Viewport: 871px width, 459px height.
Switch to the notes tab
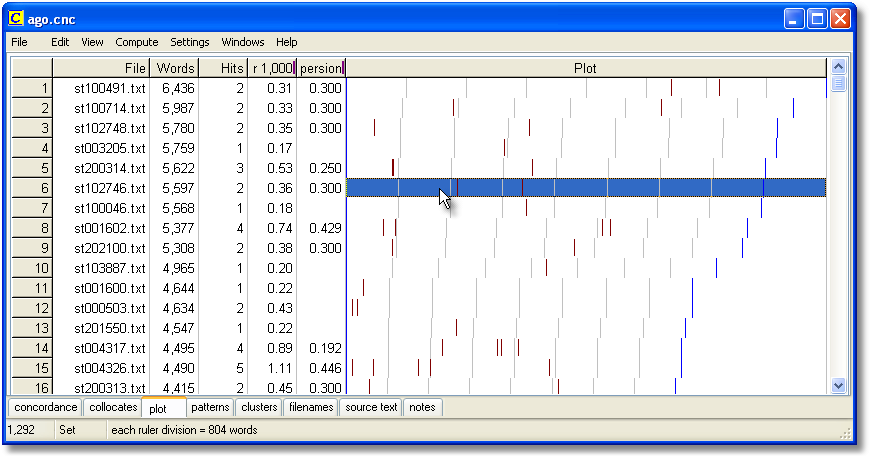point(422,407)
